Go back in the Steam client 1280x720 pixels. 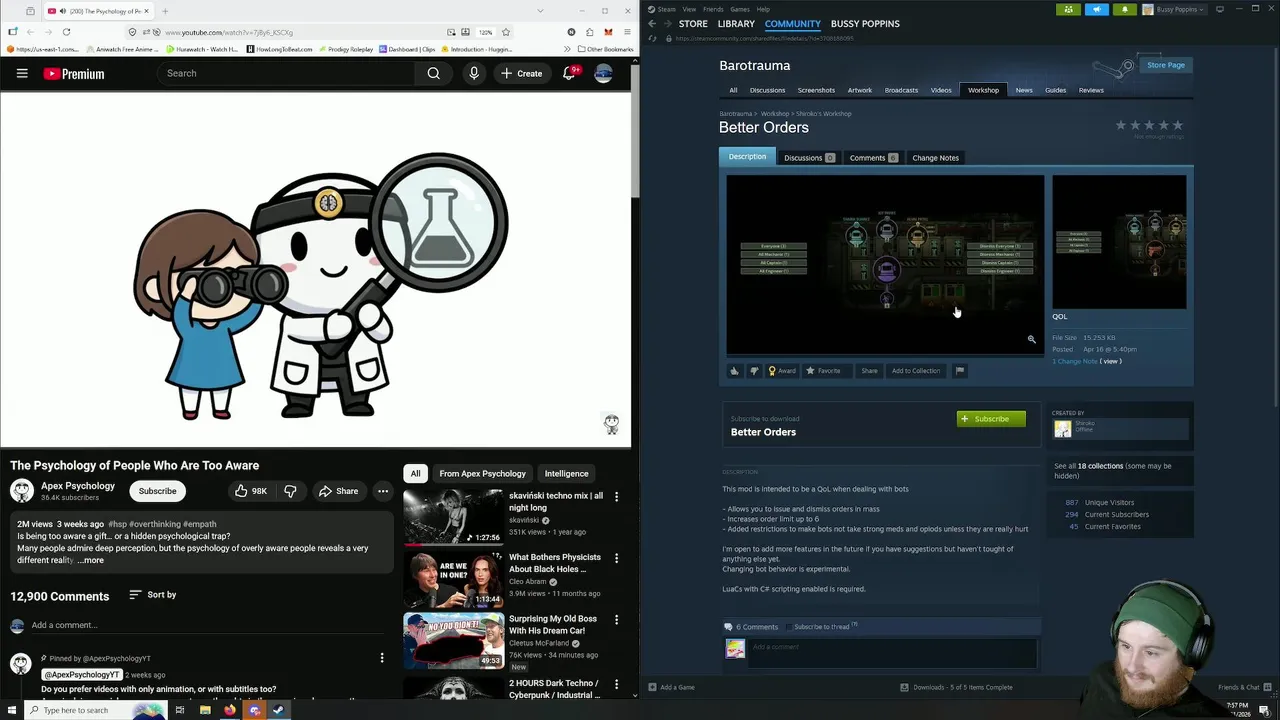coord(652,24)
